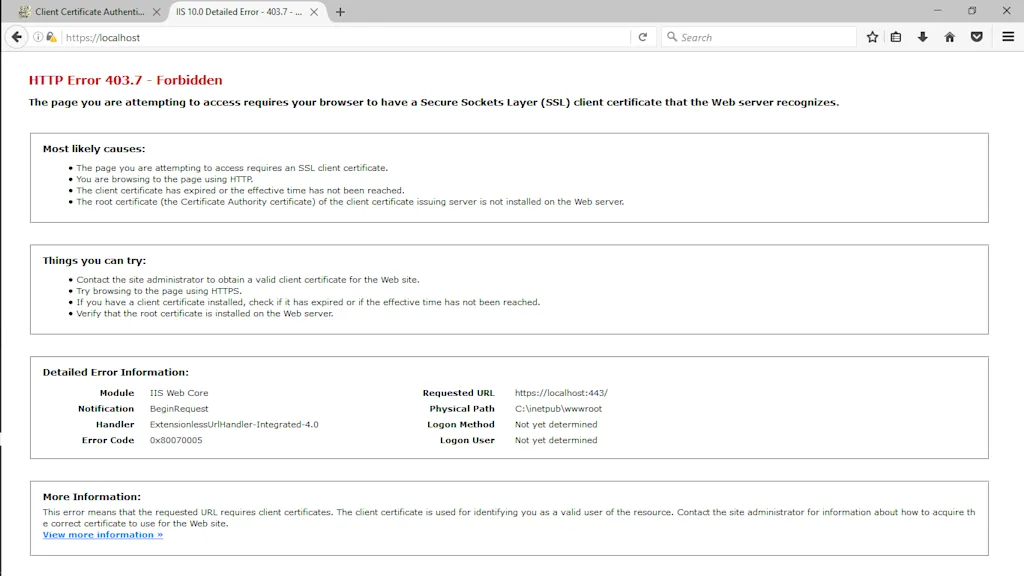Screen dimensions: 1024x576
Task: Click the Logon User label
Action: (x=467, y=440)
